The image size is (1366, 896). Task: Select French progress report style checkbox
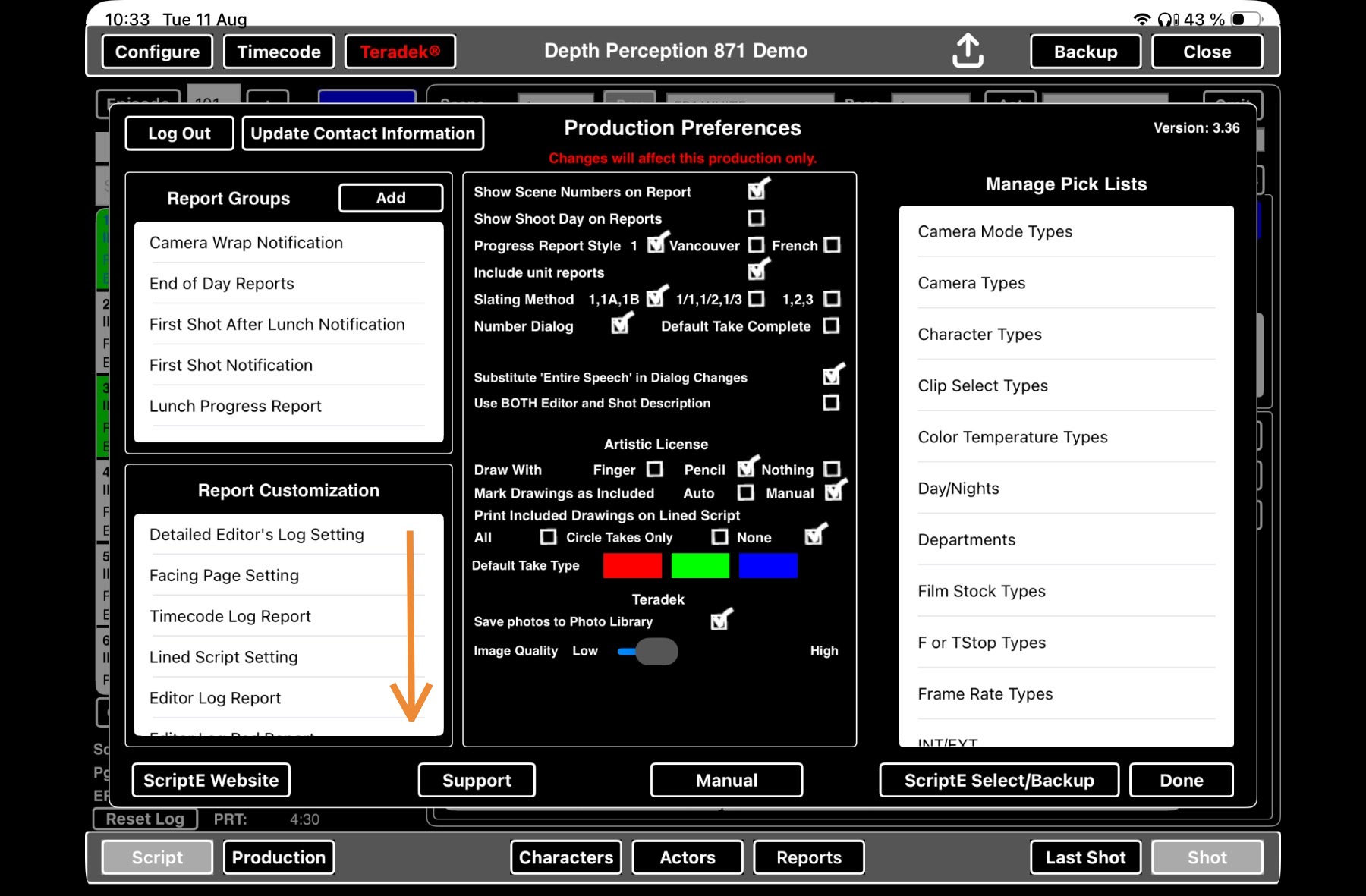pos(832,245)
